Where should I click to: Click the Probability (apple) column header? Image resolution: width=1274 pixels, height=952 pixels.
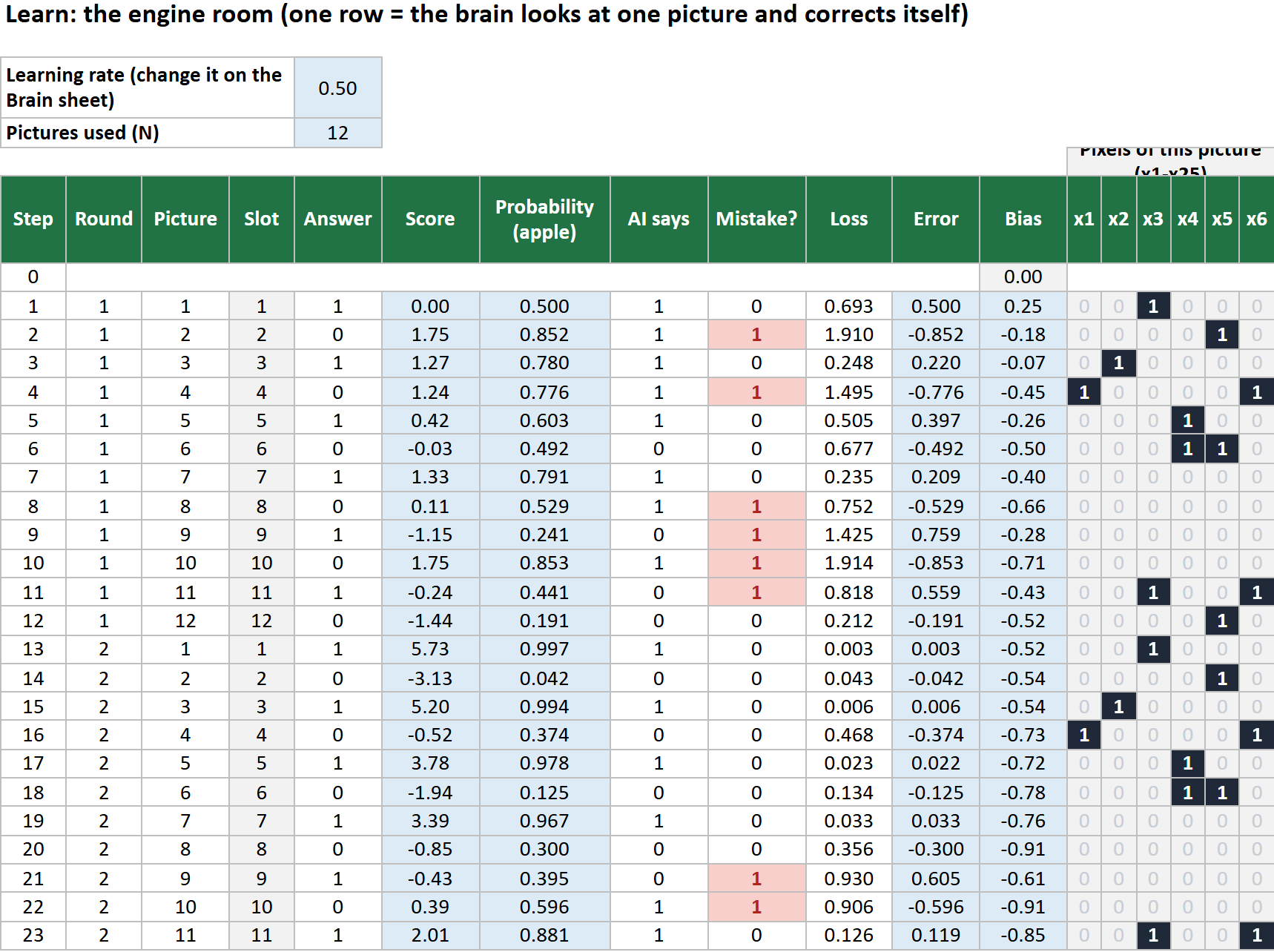pos(545,219)
